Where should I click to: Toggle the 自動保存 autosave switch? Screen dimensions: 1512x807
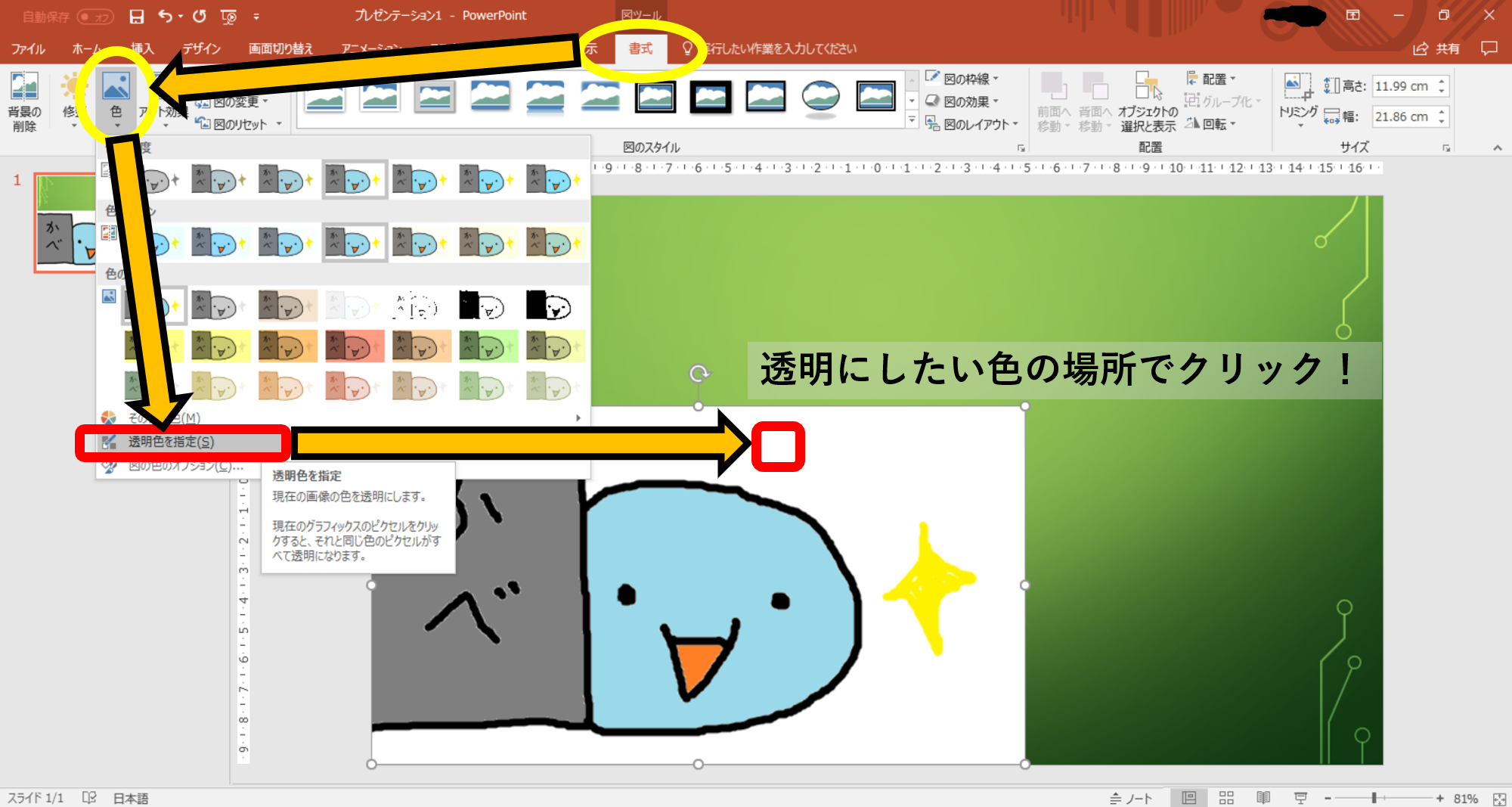tap(96, 17)
